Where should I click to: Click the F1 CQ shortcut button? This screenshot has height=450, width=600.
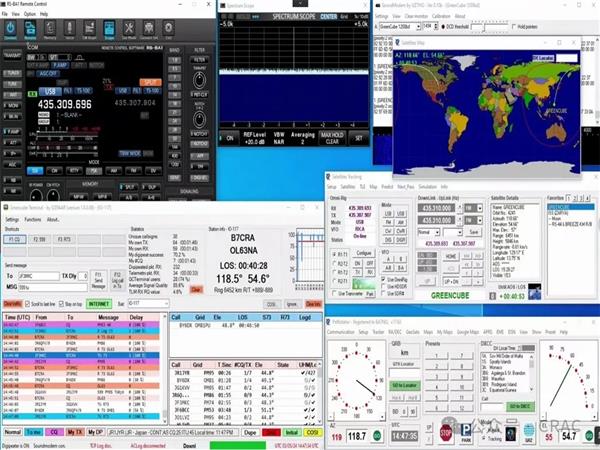(15, 239)
